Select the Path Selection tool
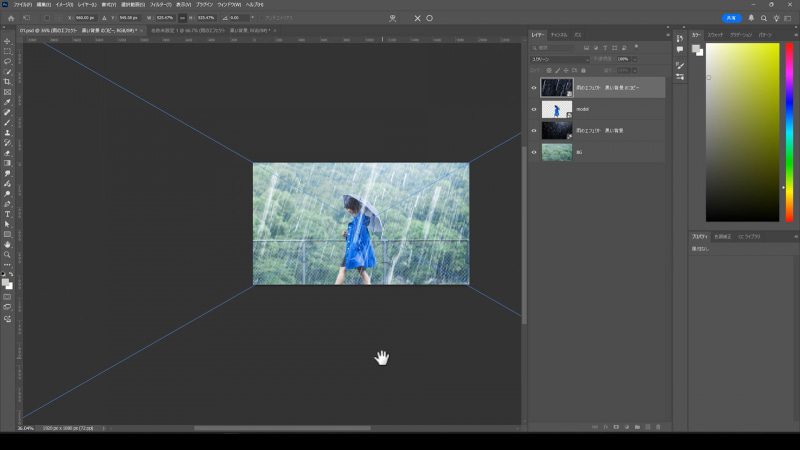The image size is (800, 450). click(x=7, y=224)
